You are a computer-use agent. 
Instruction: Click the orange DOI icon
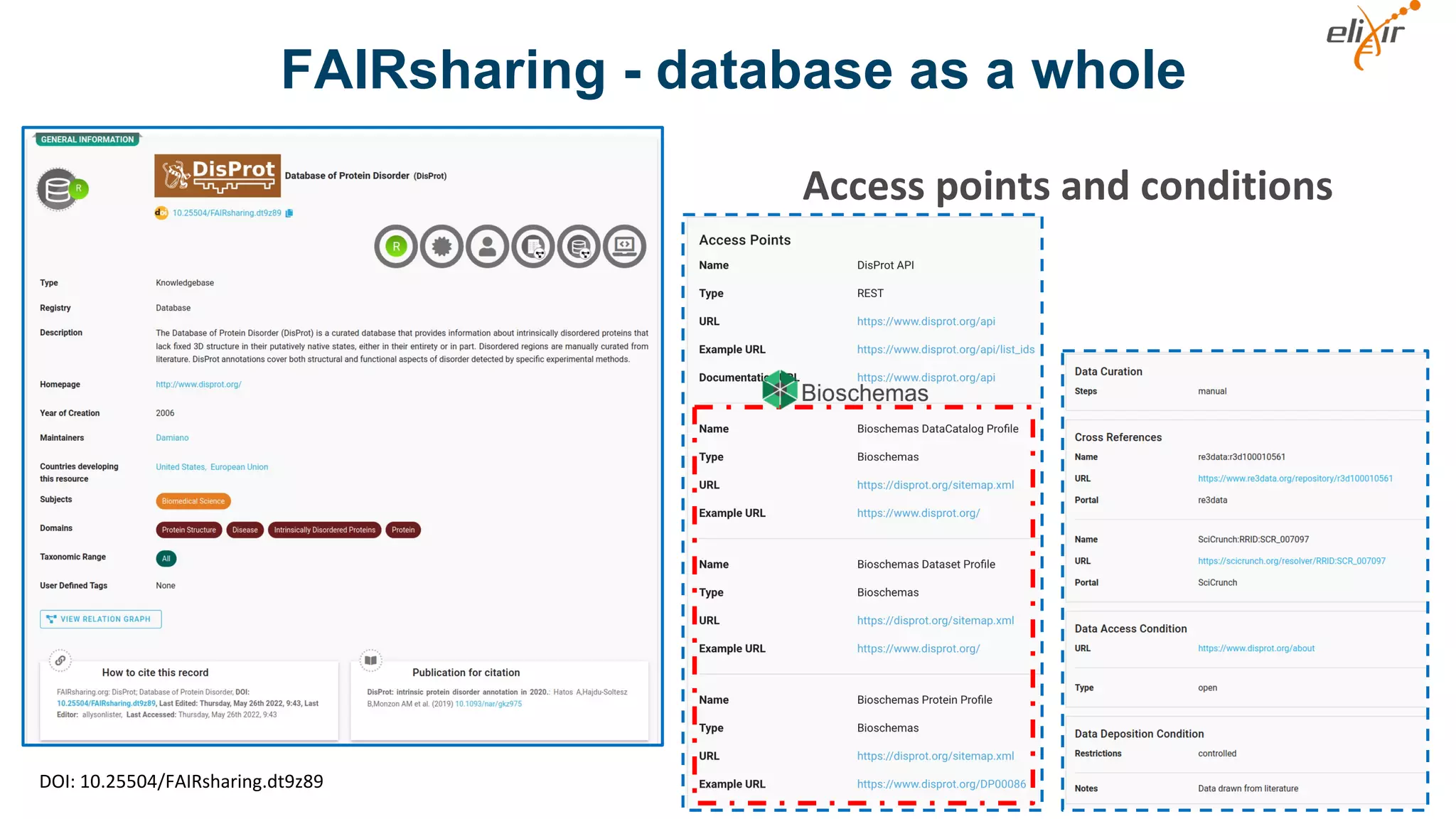(x=161, y=213)
